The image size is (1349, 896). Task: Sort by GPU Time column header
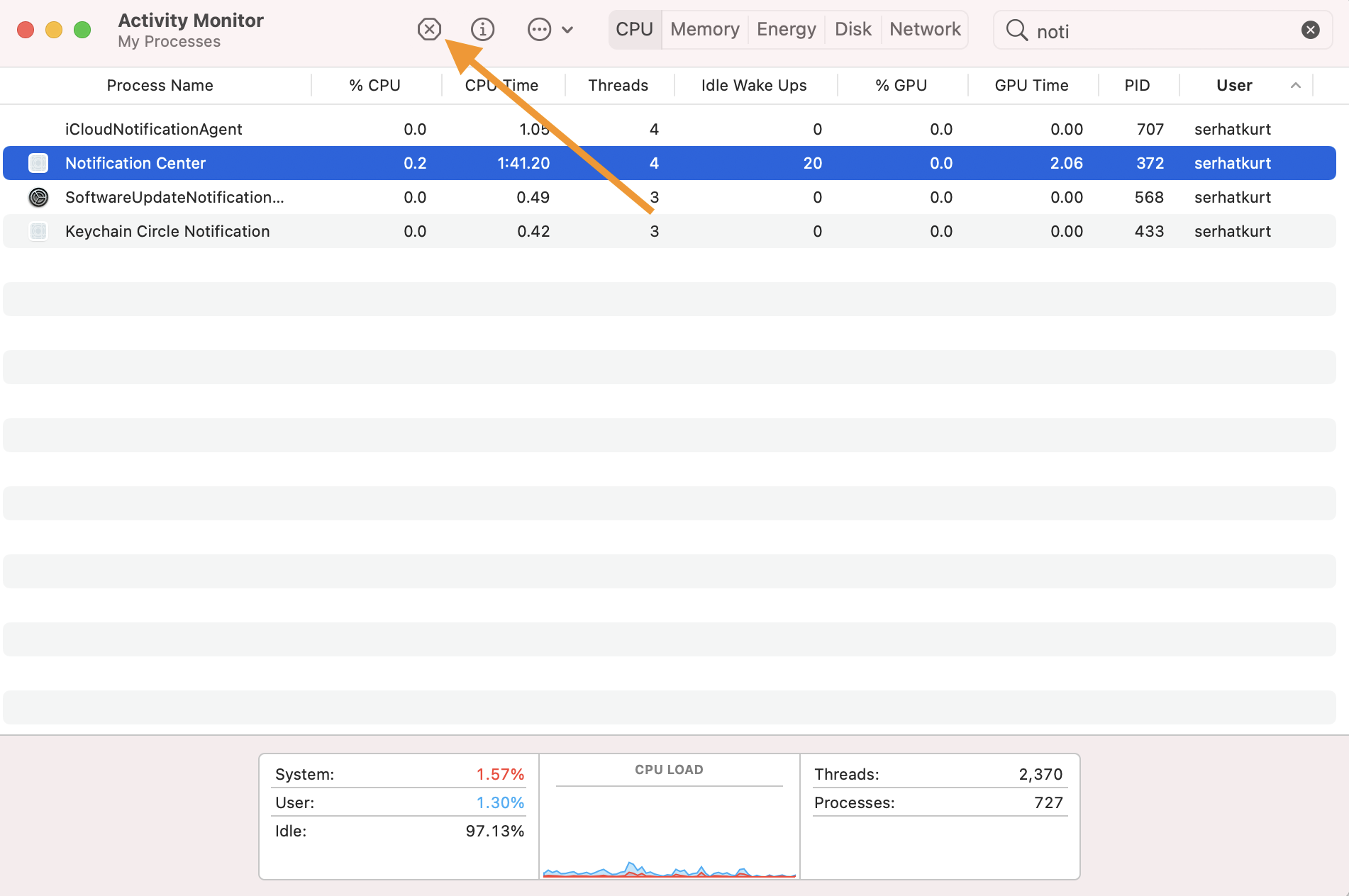pos(1032,86)
